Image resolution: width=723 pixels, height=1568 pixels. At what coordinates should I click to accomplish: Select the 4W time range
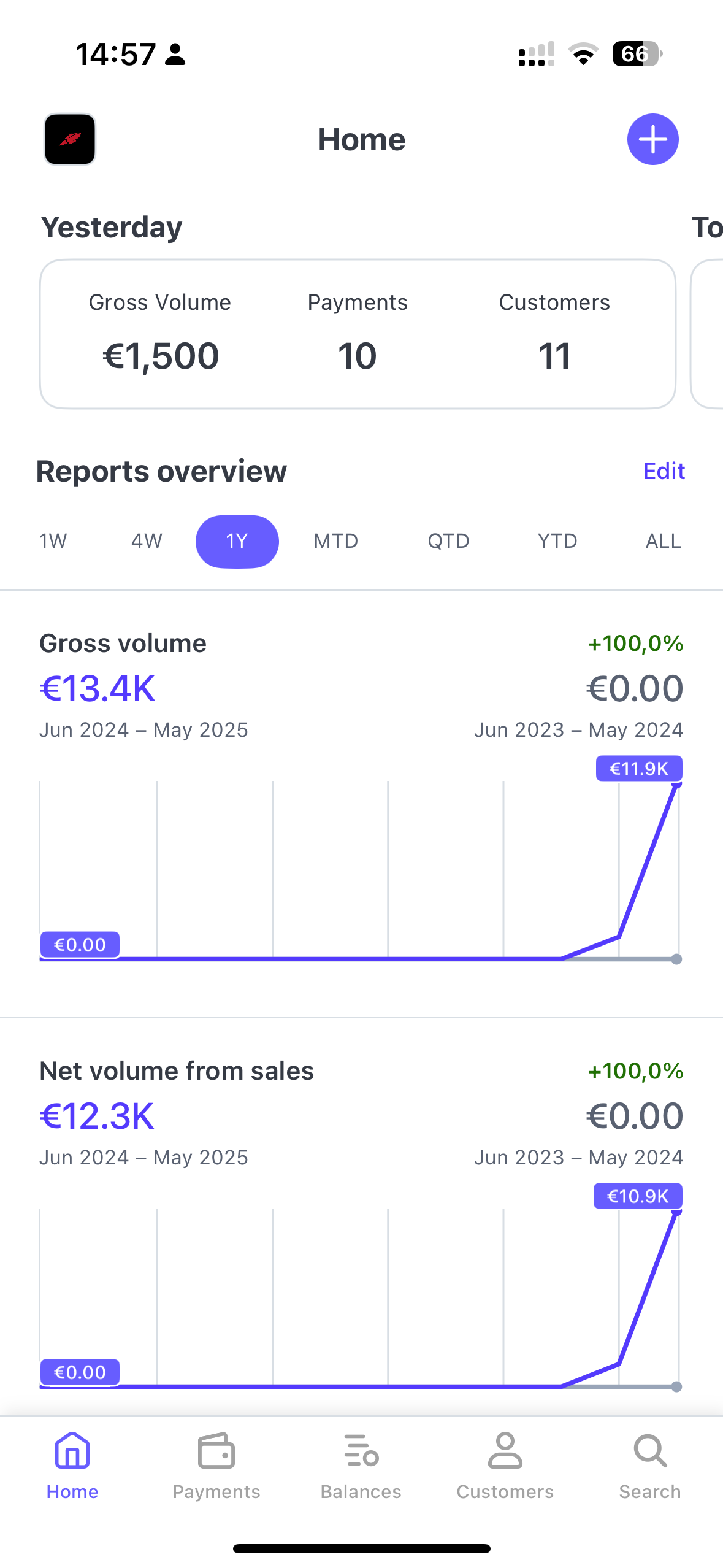click(147, 541)
